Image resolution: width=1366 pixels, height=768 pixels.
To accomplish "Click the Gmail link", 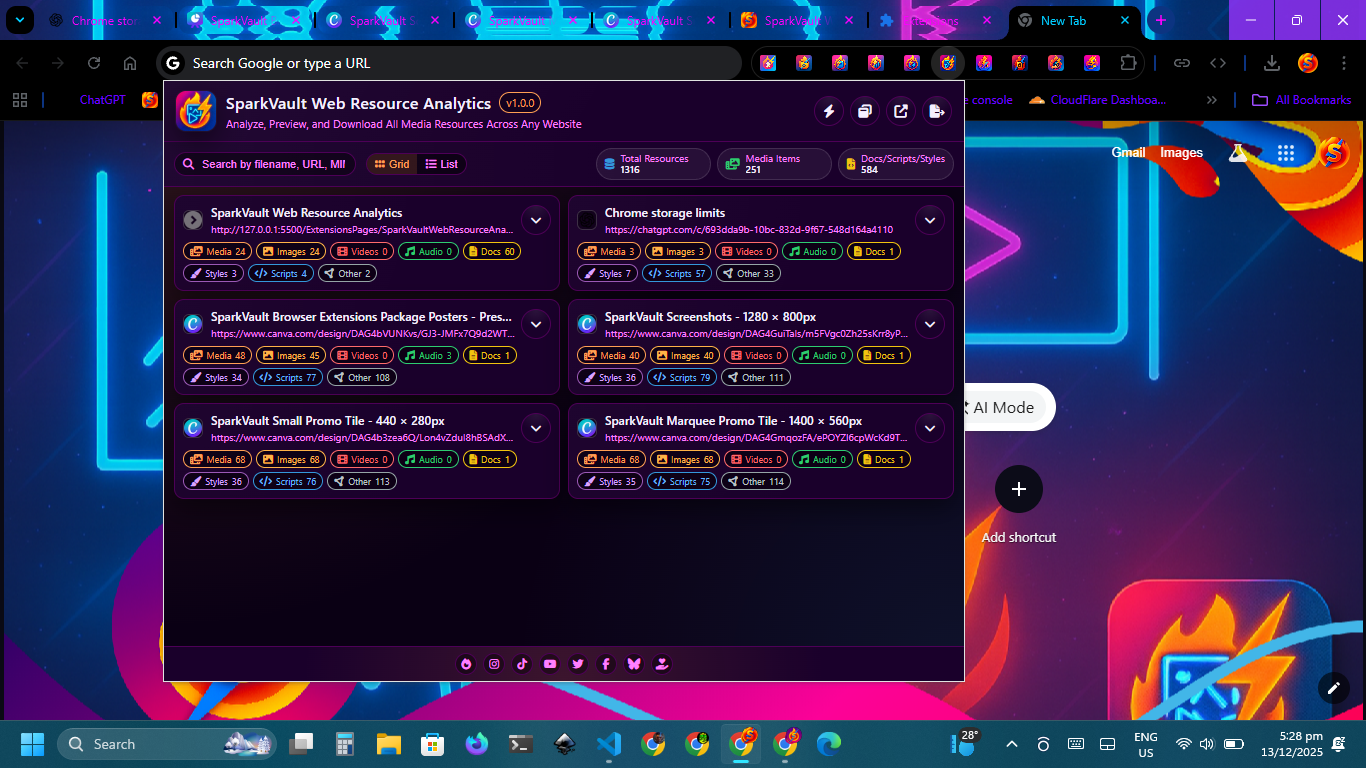I will [x=1128, y=153].
